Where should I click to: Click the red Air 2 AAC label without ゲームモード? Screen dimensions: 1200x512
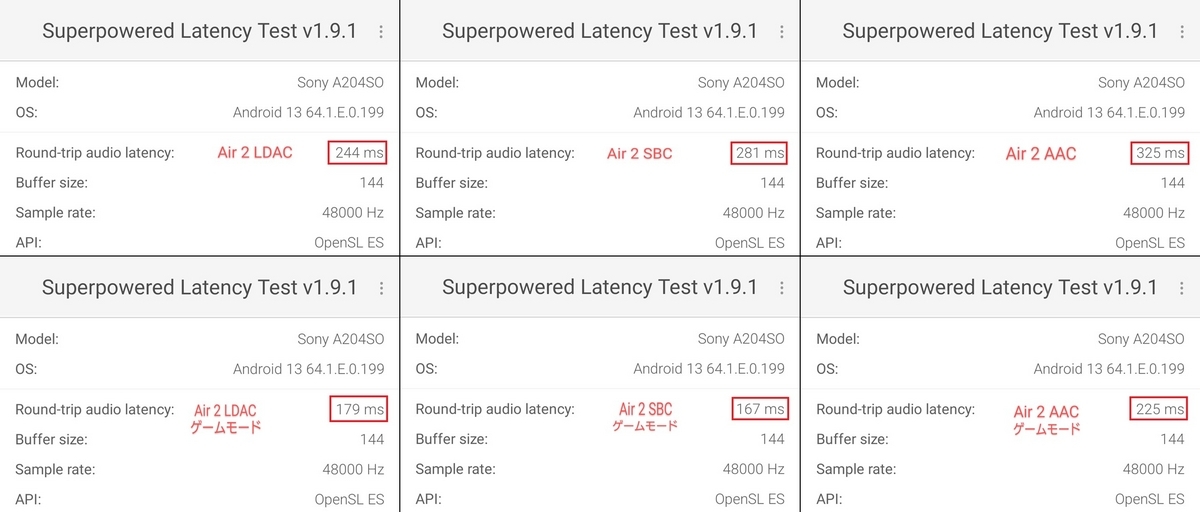coord(1041,153)
